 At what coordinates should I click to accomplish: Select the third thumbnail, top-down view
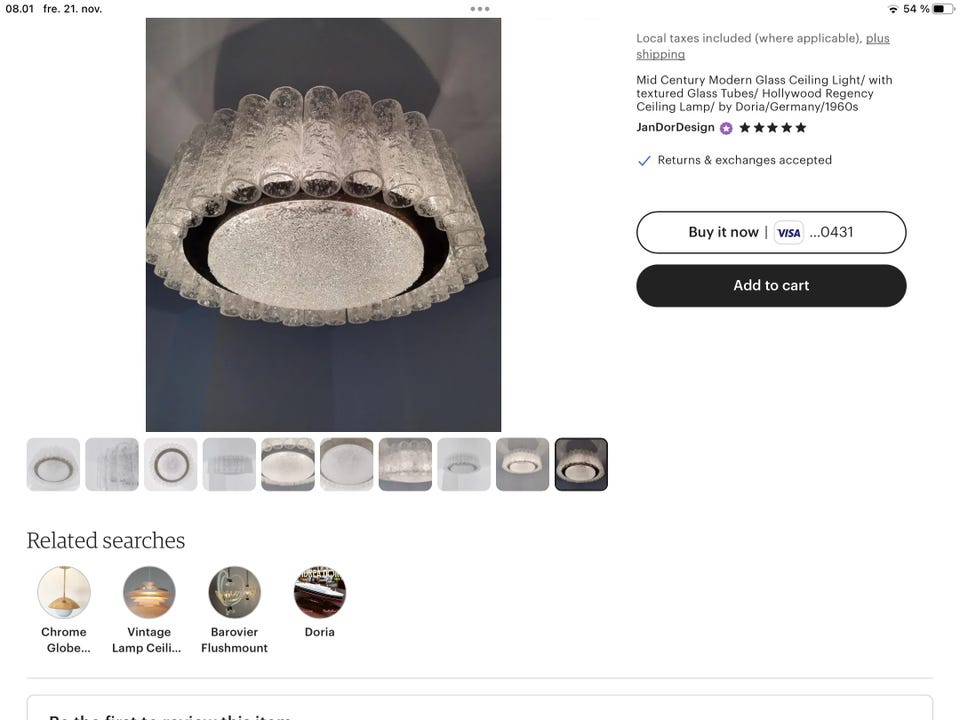click(171, 464)
